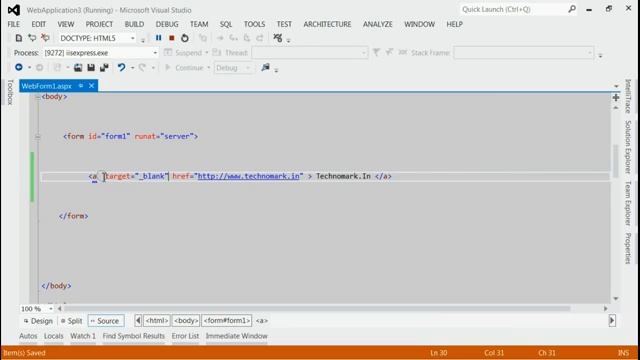This screenshot has height=360, width=640.
Task: Open the Thread combo box
Action: [x=310, y=53]
